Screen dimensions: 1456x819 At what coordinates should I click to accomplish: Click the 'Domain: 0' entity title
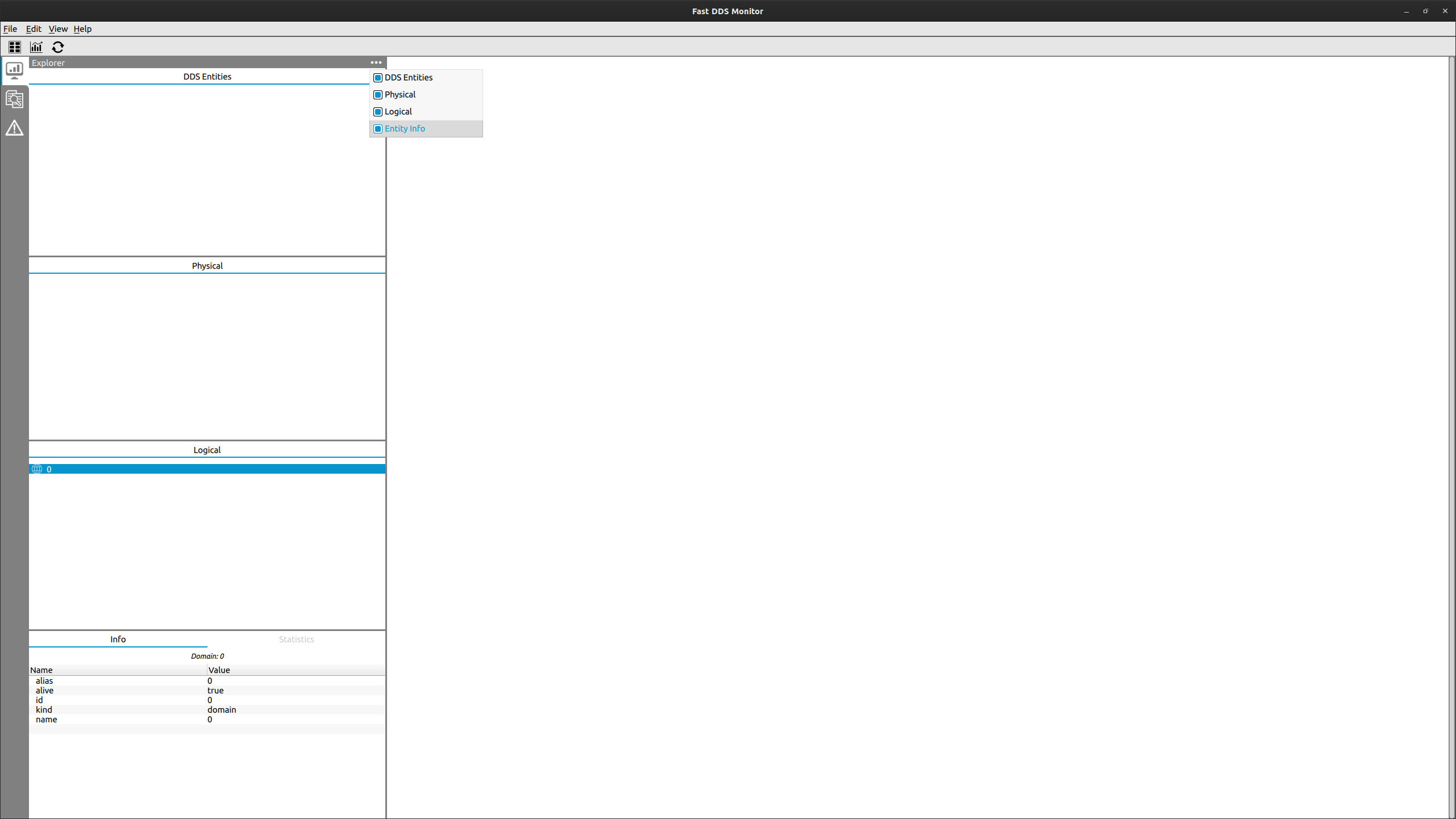click(x=207, y=657)
